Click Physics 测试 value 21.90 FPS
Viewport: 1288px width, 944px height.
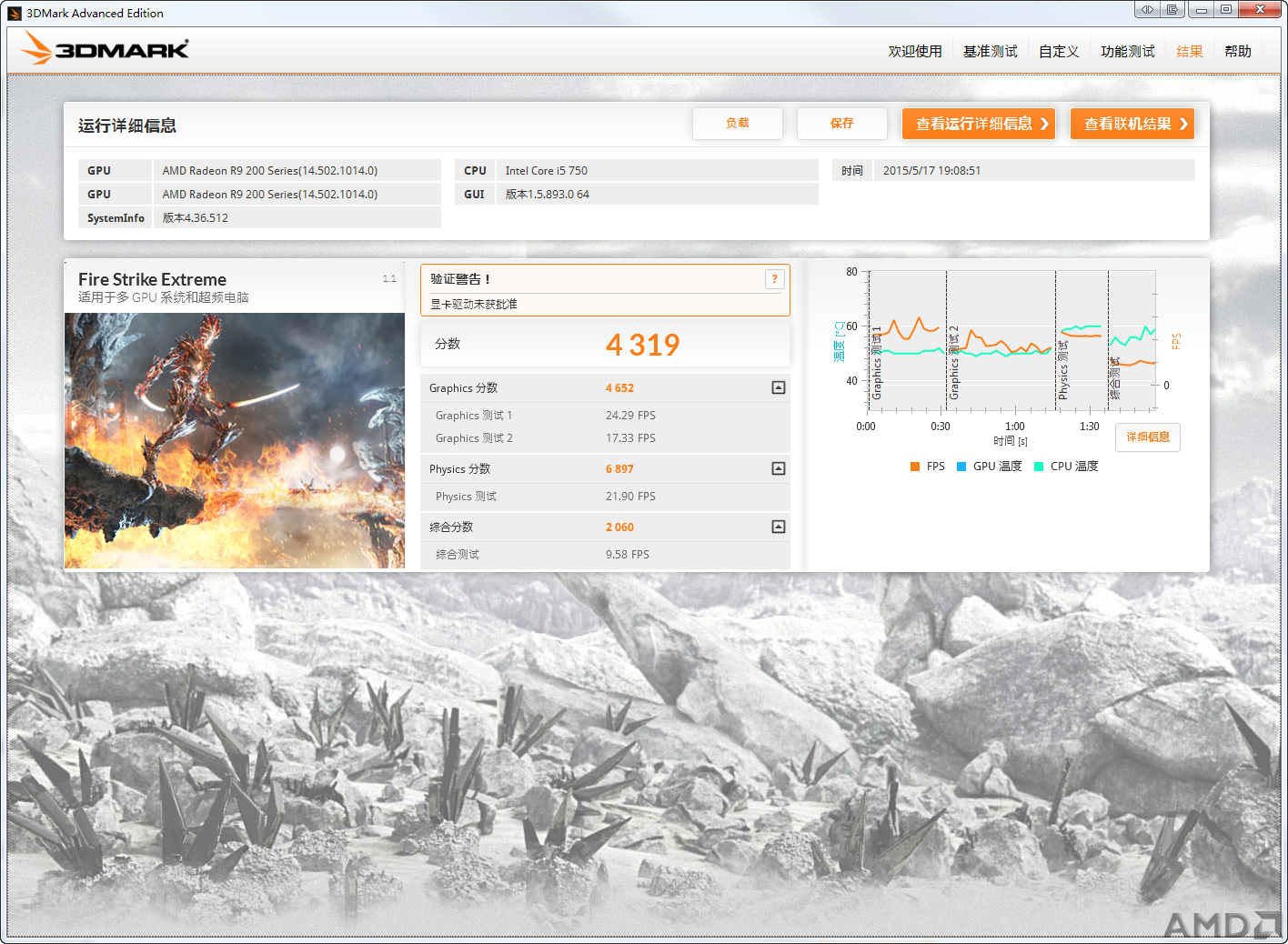point(630,497)
